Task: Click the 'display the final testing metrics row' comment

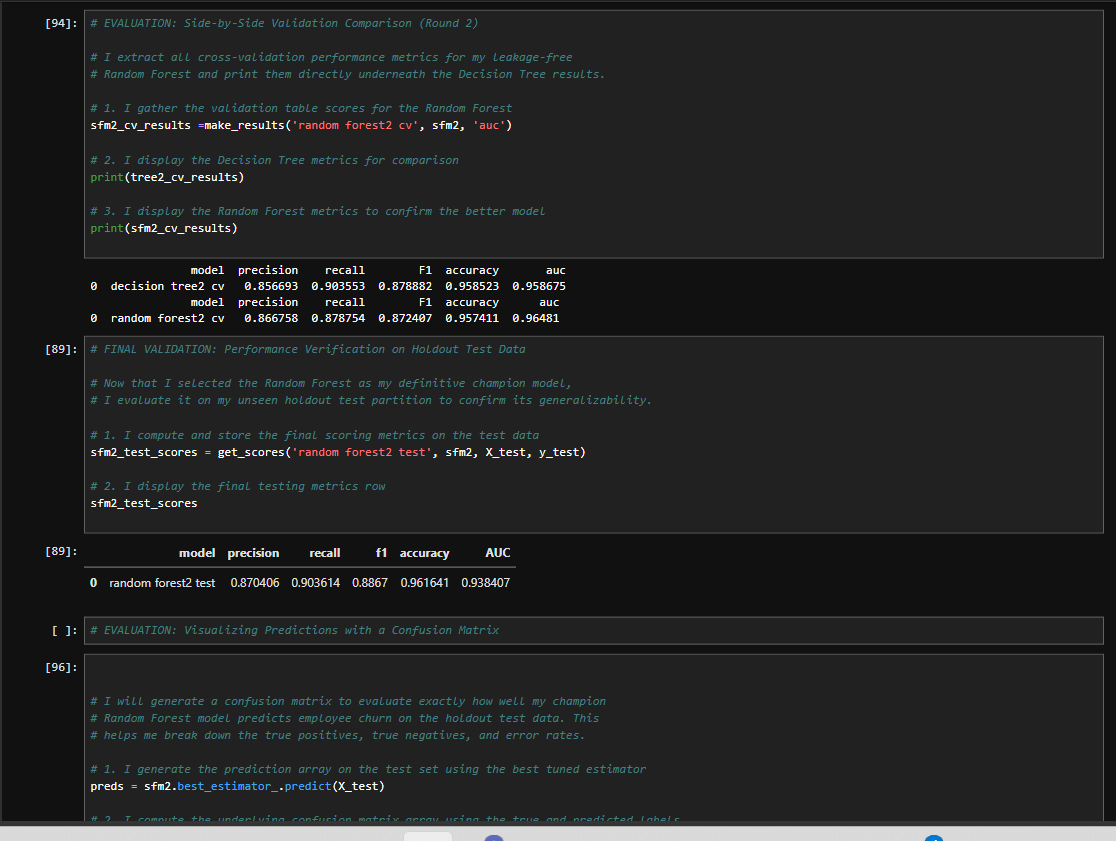Action: click(238, 487)
